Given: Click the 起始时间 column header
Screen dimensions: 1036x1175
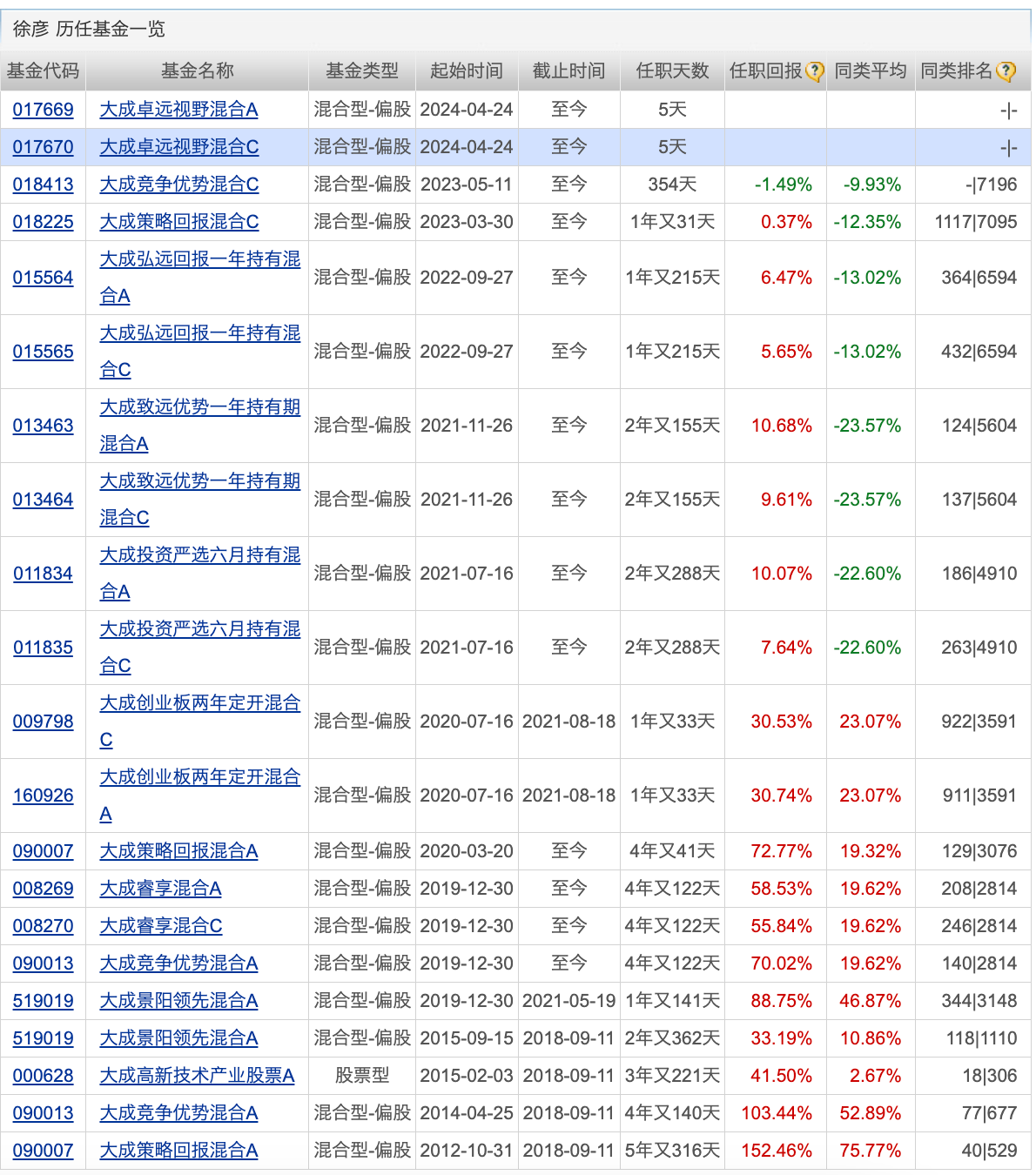Looking at the screenshot, I should click(467, 71).
